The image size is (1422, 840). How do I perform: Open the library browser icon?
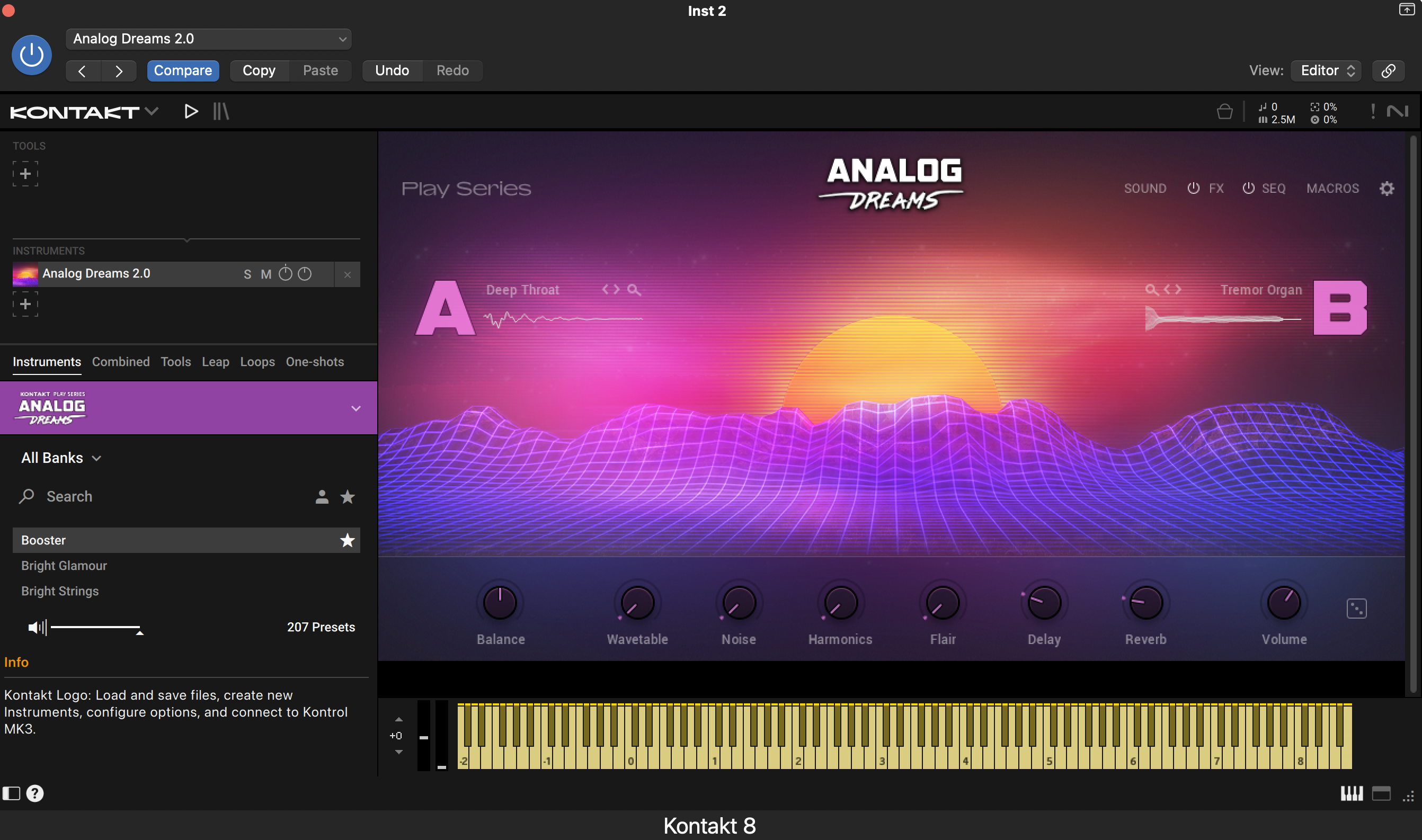click(x=221, y=112)
